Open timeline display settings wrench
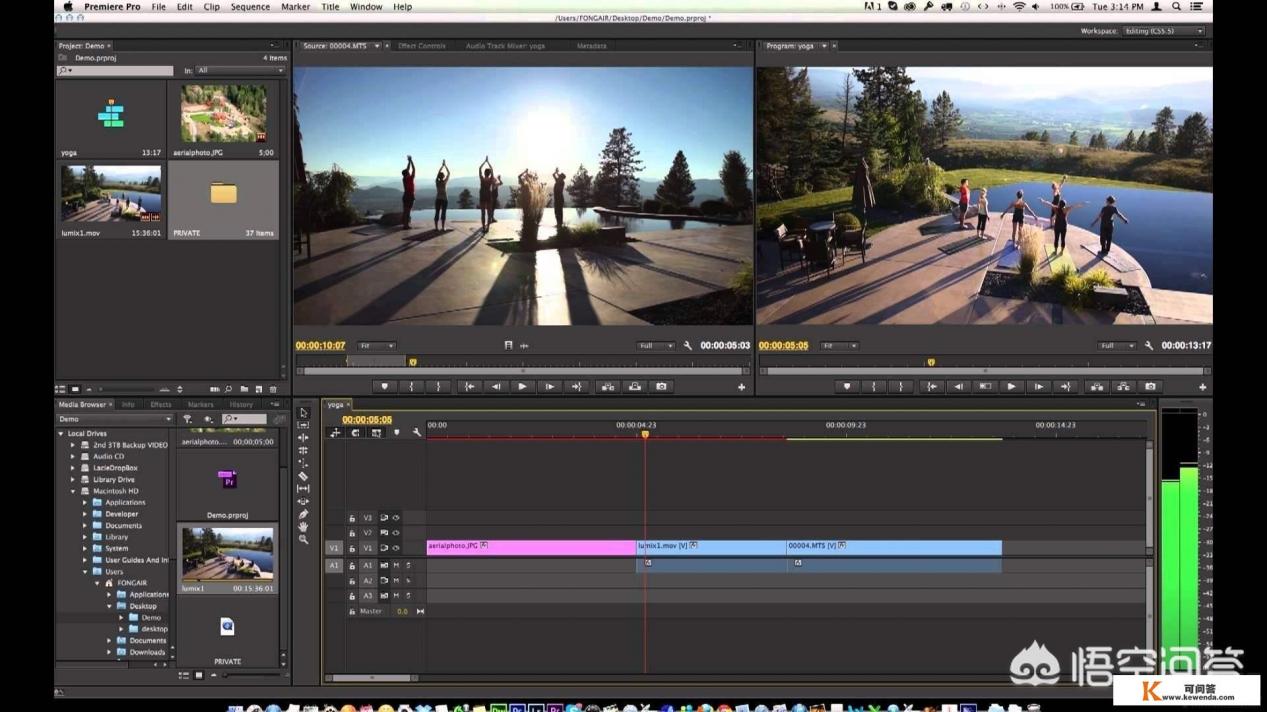Viewport: 1267px width, 712px height. (417, 433)
